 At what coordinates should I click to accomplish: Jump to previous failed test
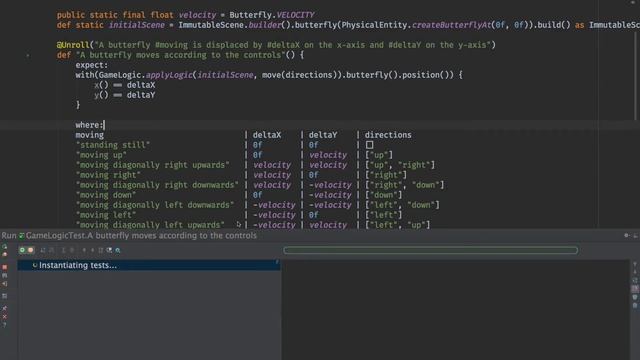(84, 250)
